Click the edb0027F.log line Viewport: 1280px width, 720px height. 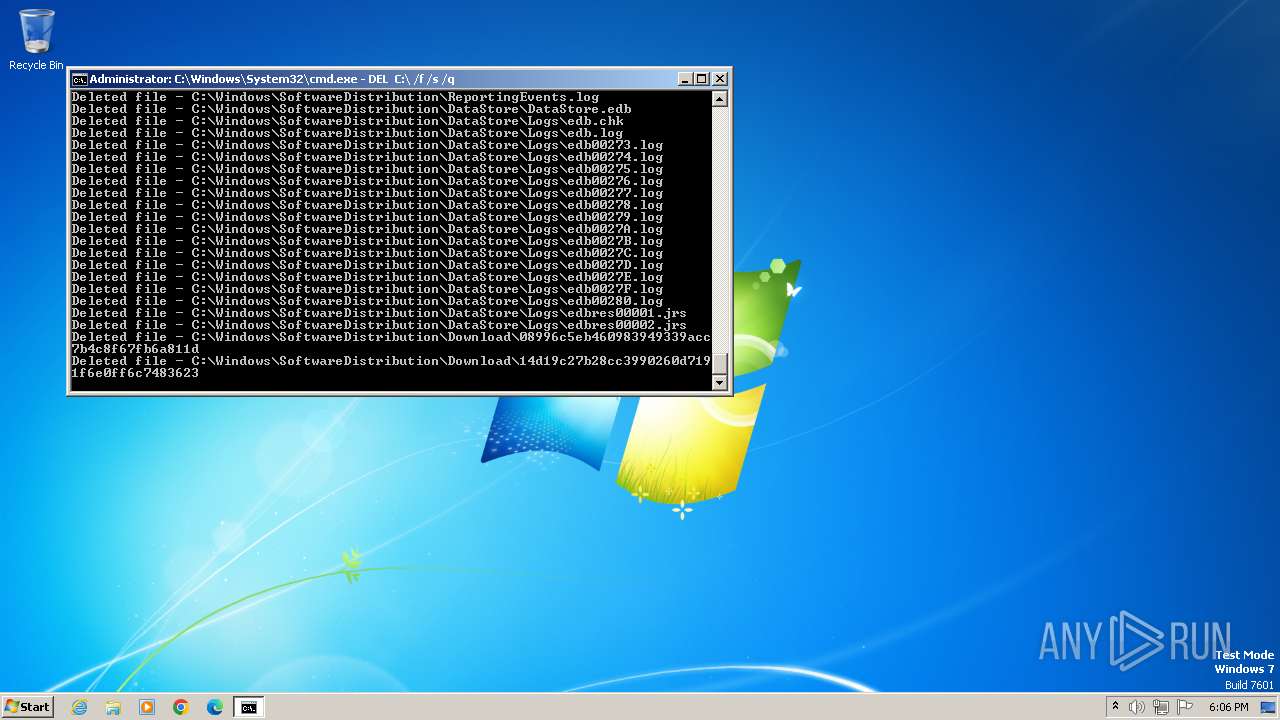pyautogui.click(x=367, y=289)
